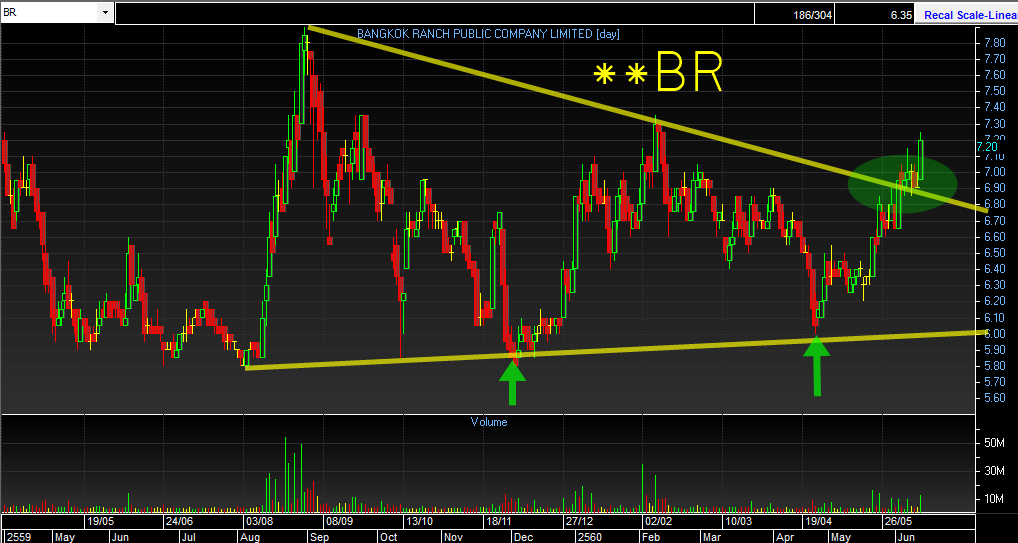Click the Volume panel label

click(x=489, y=422)
